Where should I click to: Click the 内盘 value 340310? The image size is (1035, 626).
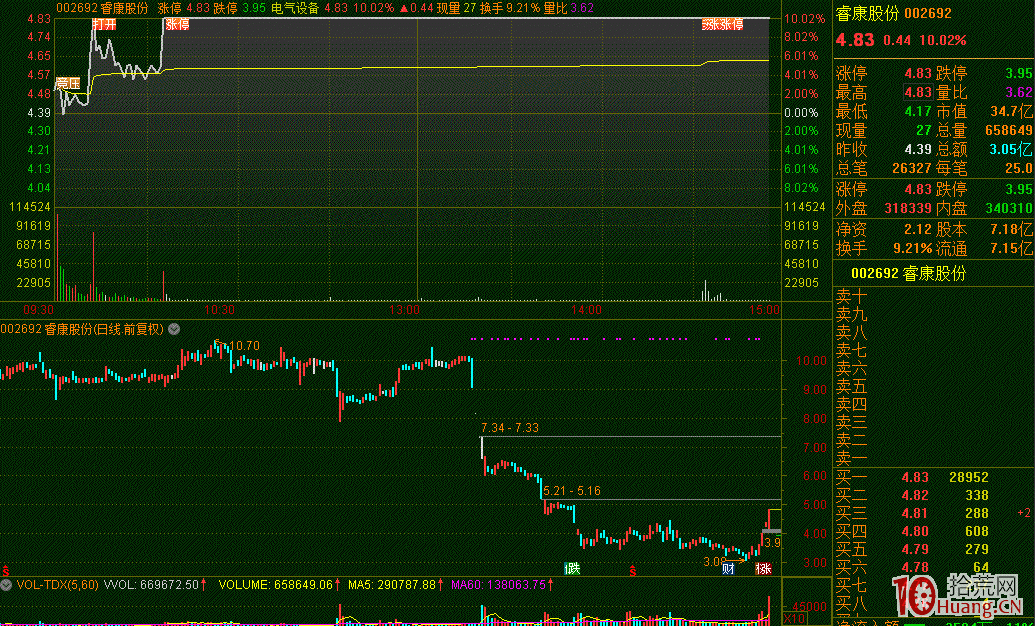coord(1009,209)
